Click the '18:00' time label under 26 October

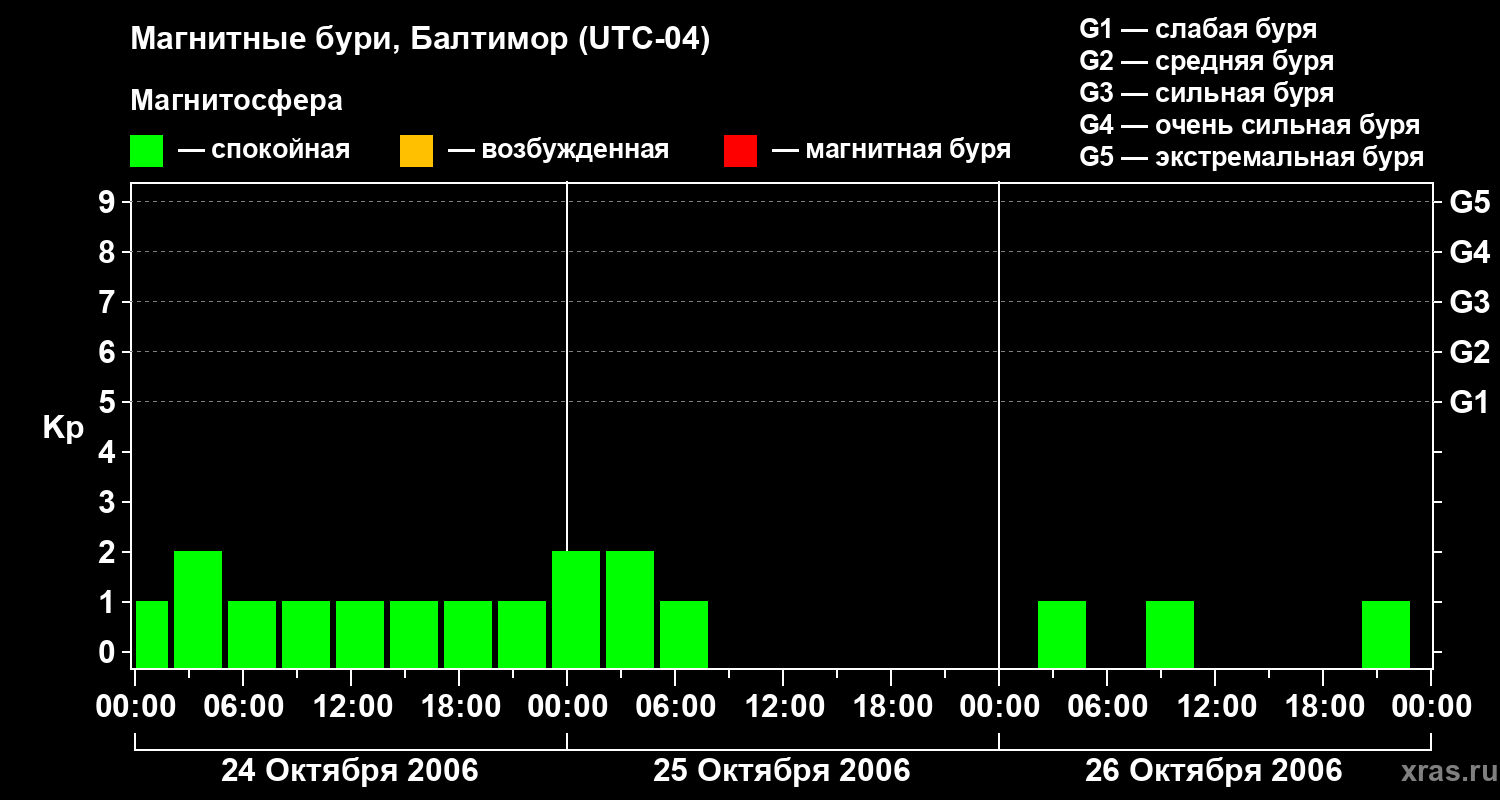click(x=1323, y=707)
